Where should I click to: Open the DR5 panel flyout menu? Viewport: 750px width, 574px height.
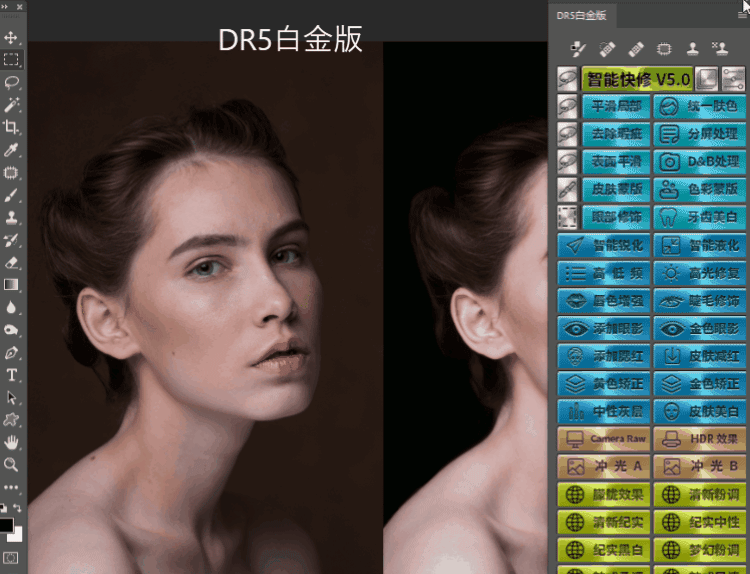click(x=741, y=15)
